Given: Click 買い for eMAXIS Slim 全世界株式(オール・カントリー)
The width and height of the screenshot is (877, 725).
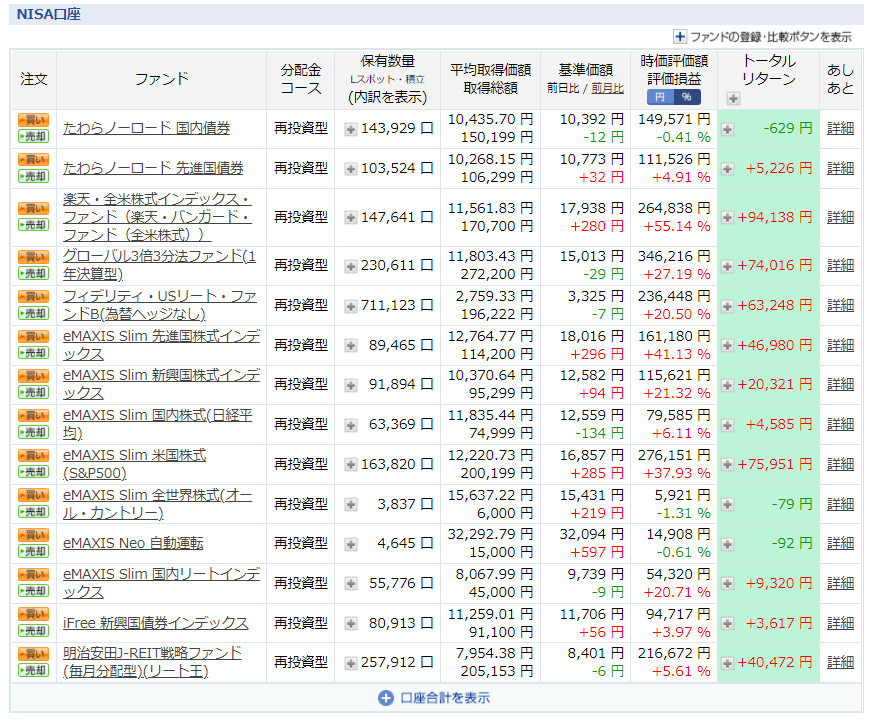Looking at the screenshot, I should (34, 496).
